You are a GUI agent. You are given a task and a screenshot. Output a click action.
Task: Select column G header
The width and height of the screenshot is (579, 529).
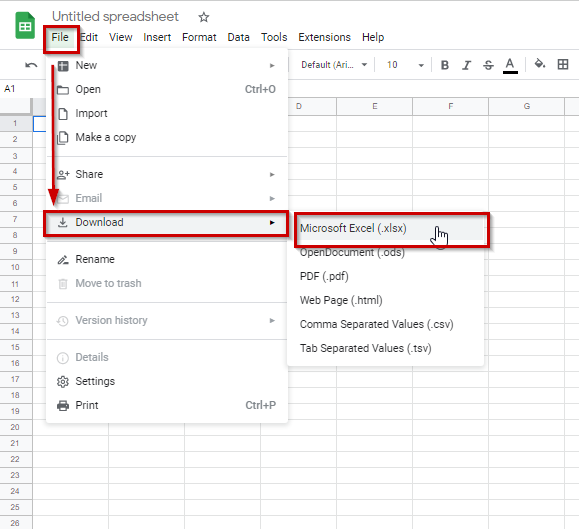click(526, 107)
